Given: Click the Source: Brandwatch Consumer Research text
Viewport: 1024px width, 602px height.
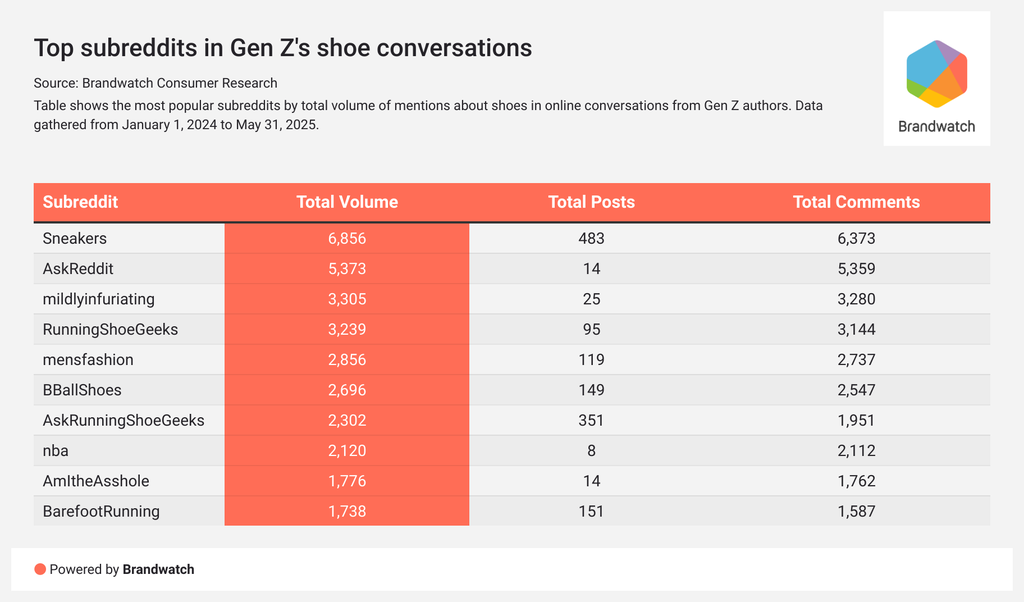Looking at the screenshot, I should click(155, 83).
